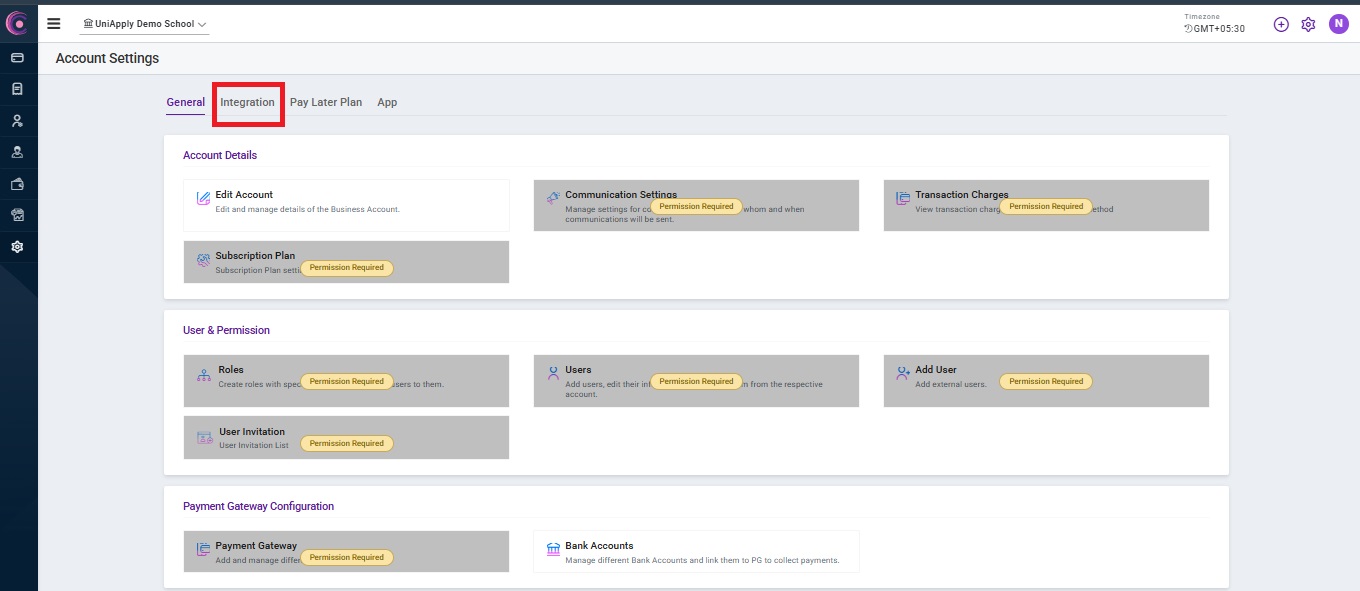Switch to the Pay Later Plan tab

pyautogui.click(x=326, y=102)
